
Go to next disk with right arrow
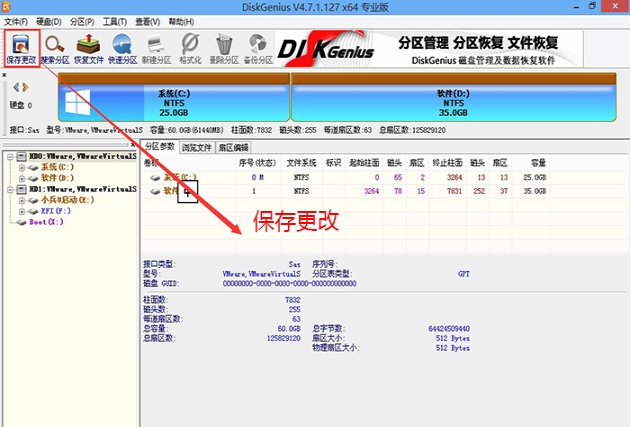click(x=24, y=87)
